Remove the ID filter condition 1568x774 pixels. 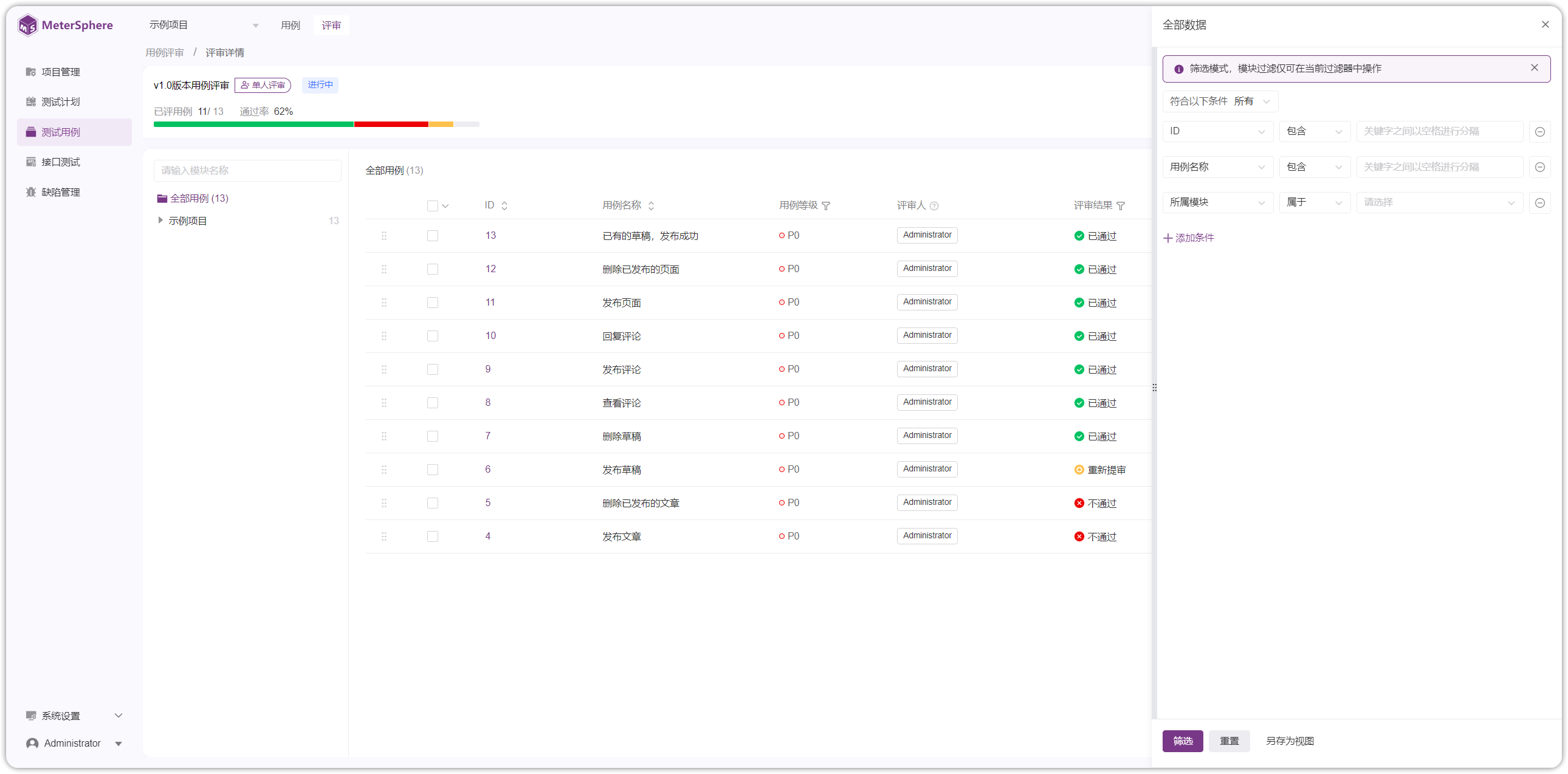click(x=1540, y=131)
